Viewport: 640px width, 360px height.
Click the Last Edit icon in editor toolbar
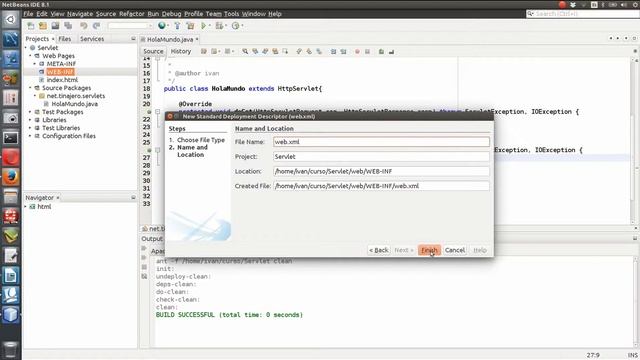[204, 51]
